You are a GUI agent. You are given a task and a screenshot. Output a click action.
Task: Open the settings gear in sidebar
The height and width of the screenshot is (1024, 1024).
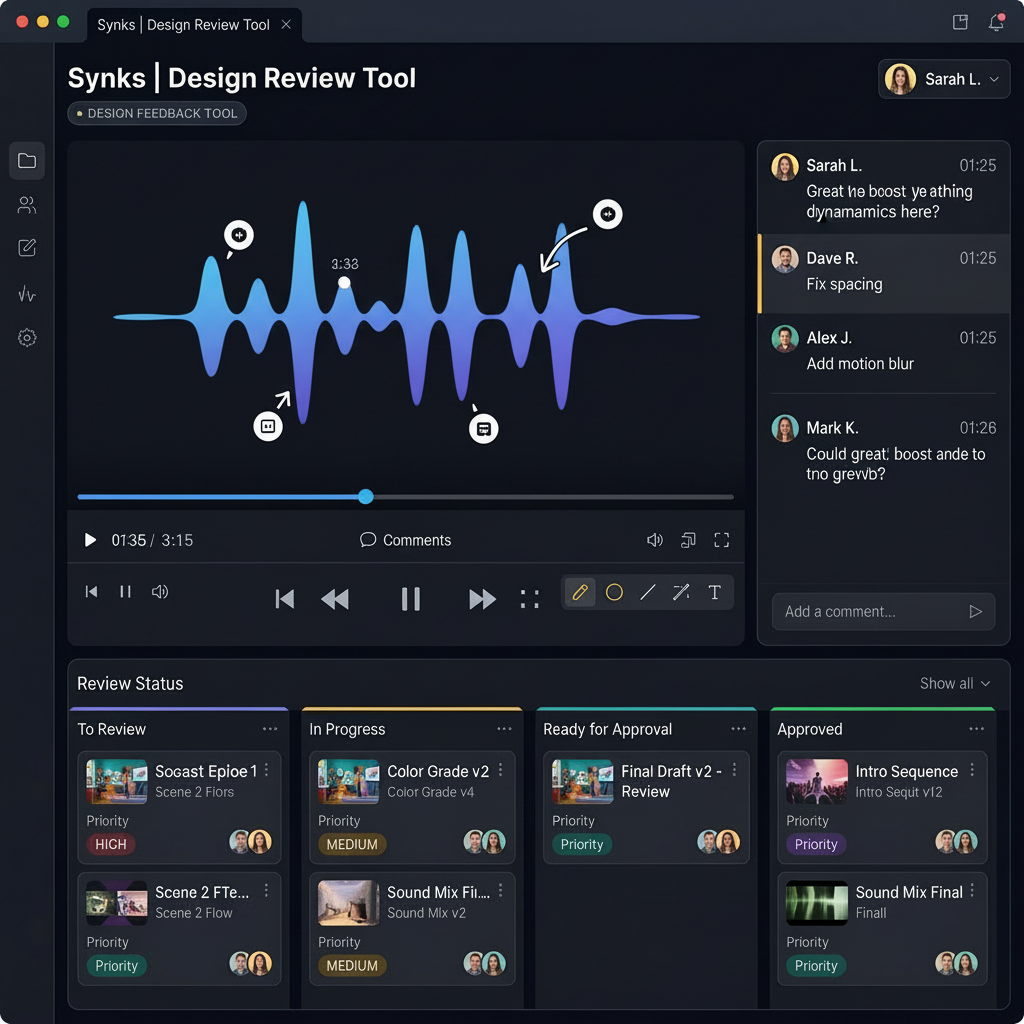point(27,338)
